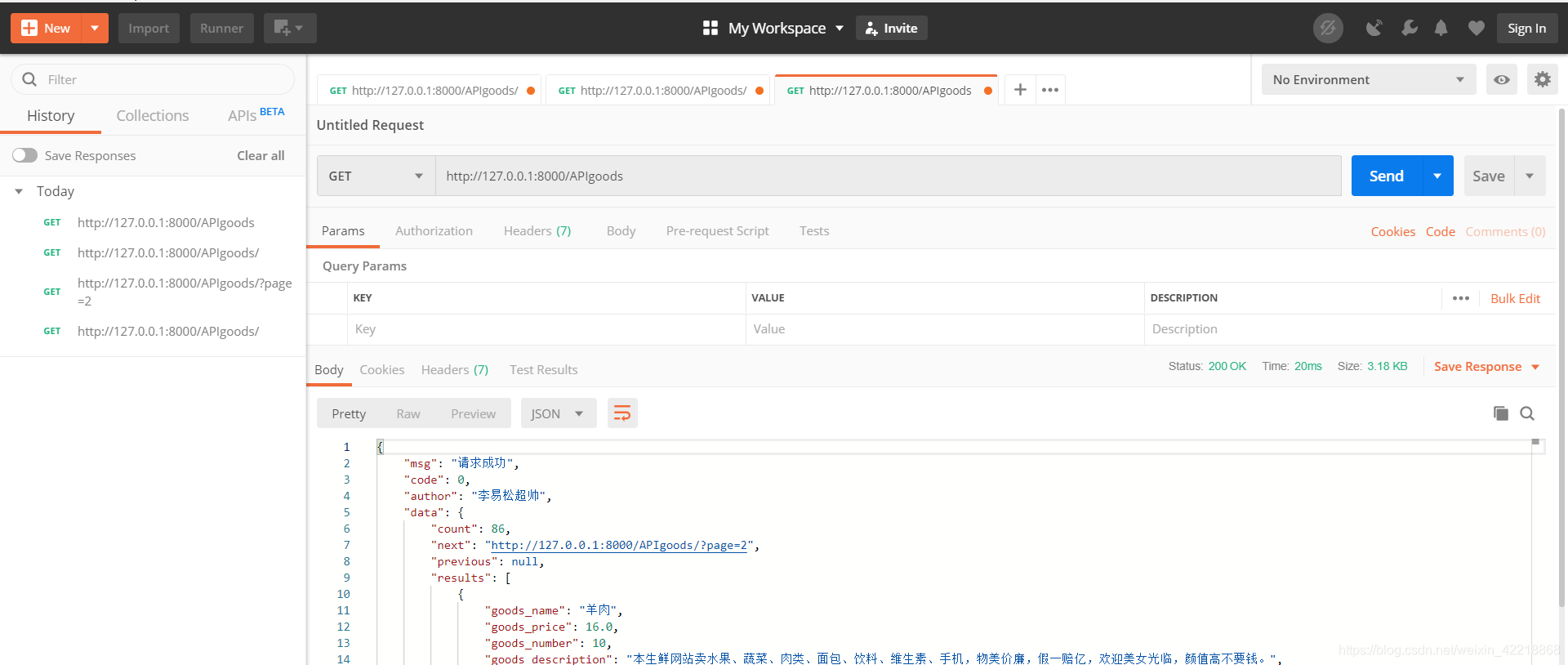Click the New request button
Screen dimensions: 1568x665
(x=46, y=28)
